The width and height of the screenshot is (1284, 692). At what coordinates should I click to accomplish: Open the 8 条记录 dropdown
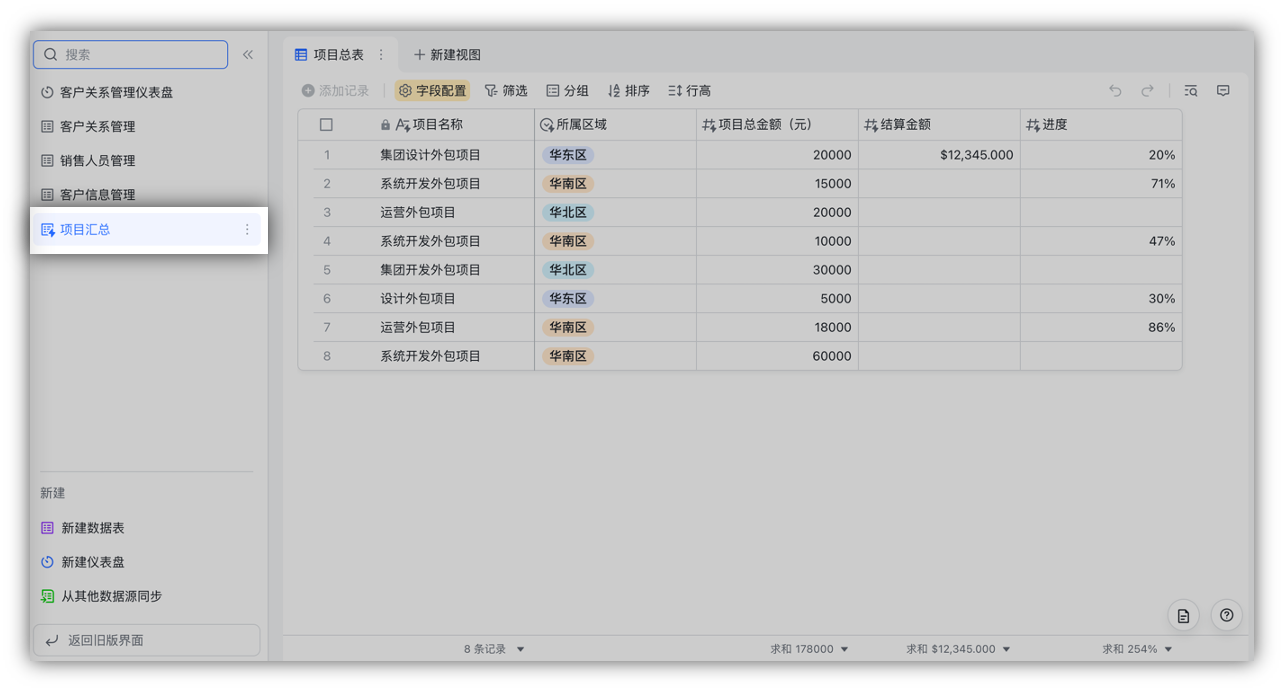pyautogui.click(x=495, y=648)
